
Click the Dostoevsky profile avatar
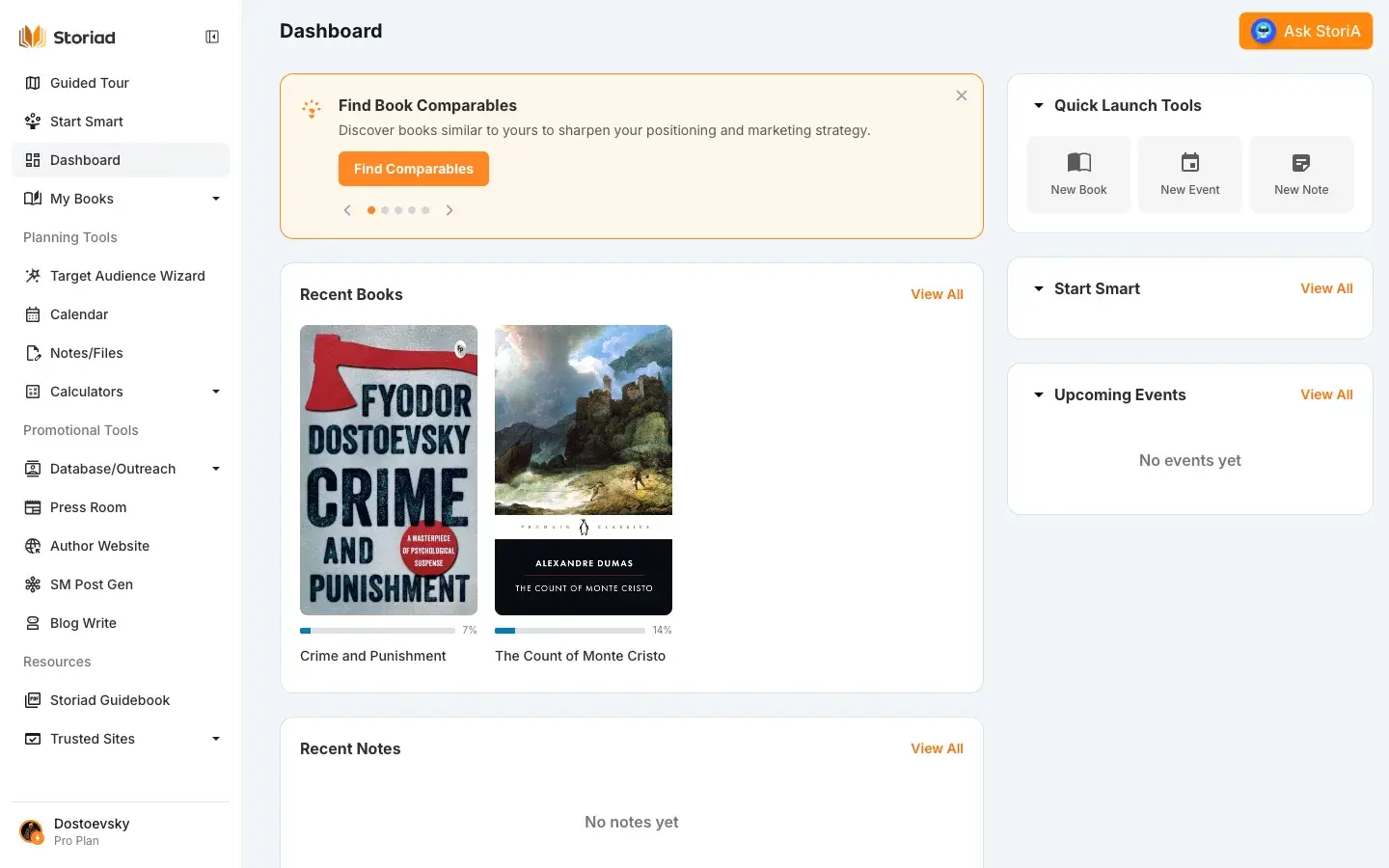32,831
